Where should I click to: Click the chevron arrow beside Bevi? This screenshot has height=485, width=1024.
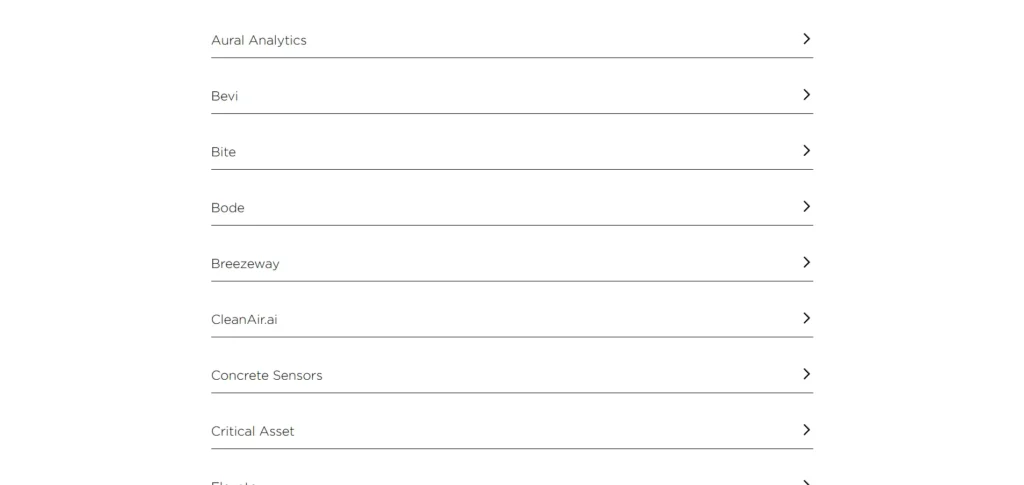(807, 95)
